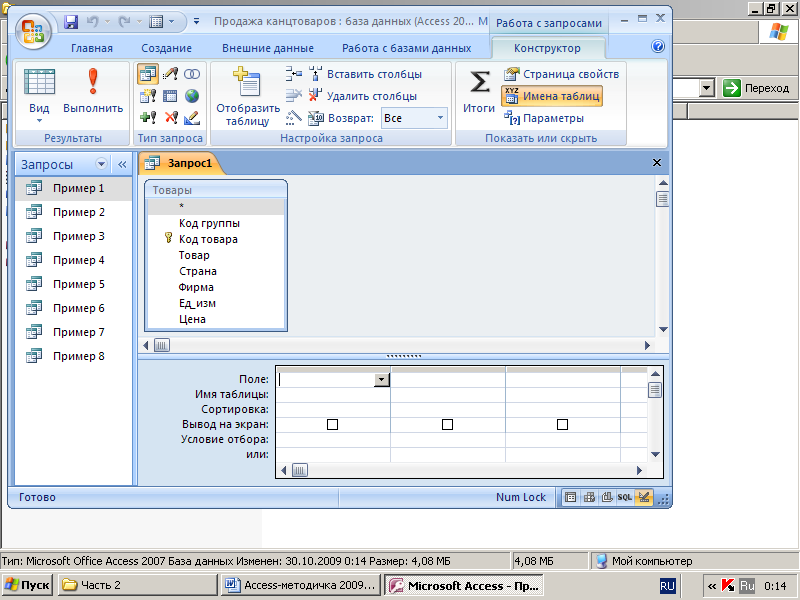Choose the Union query rings icon

click(192, 74)
